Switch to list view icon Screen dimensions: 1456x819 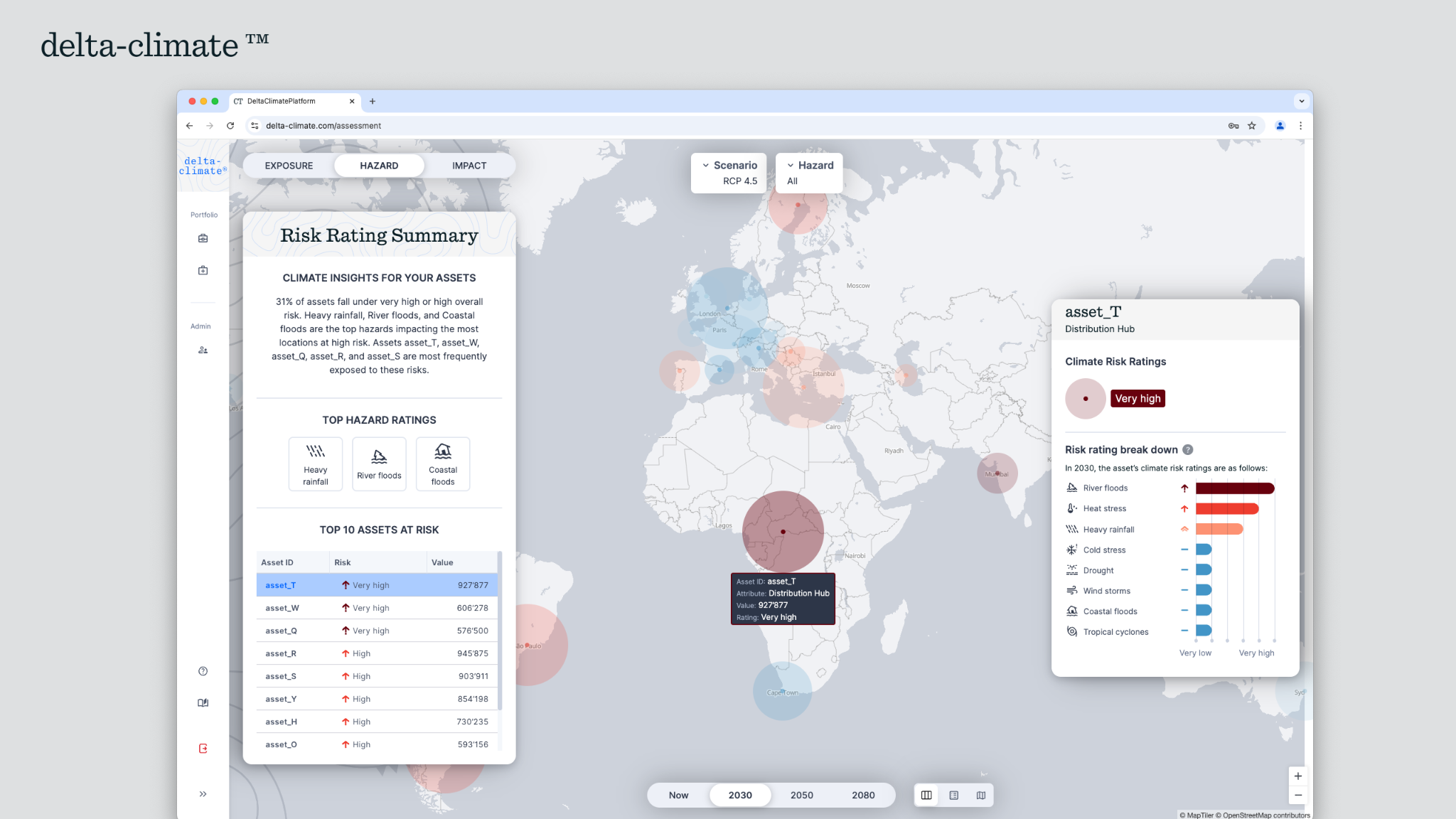(954, 795)
